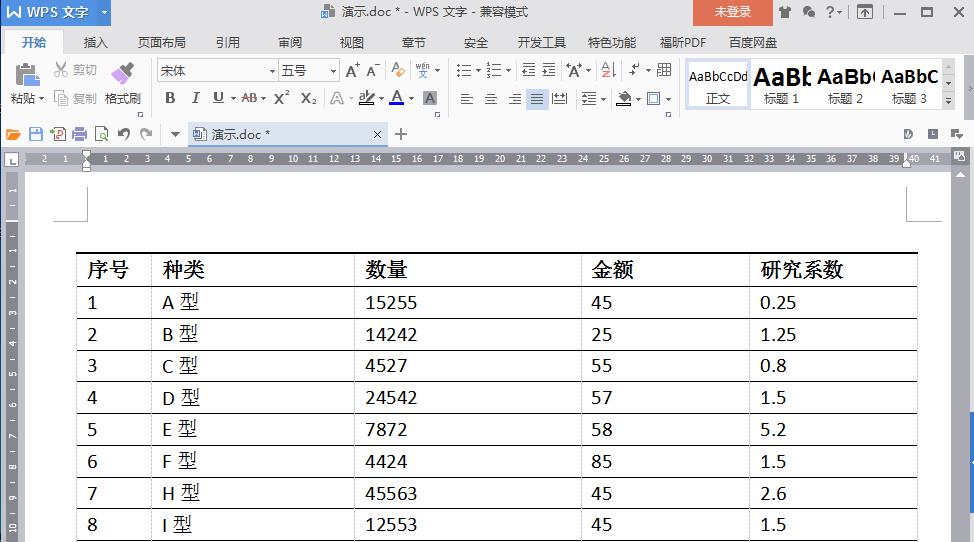Click the Sort A-Z icon

pyautogui.click(x=609, y=70)
